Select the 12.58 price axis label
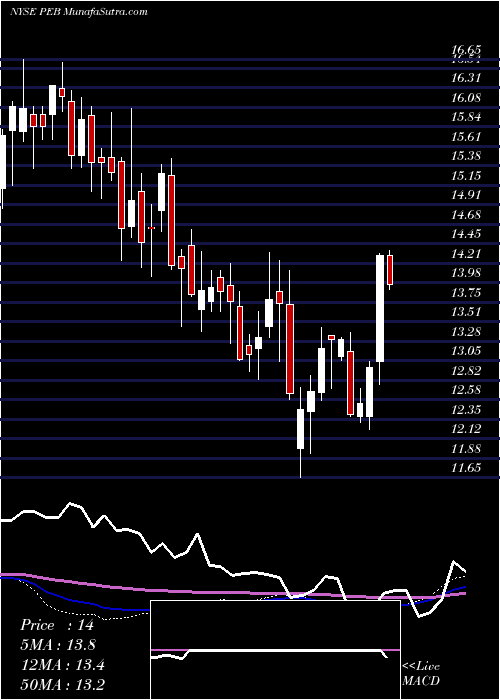 466,389
